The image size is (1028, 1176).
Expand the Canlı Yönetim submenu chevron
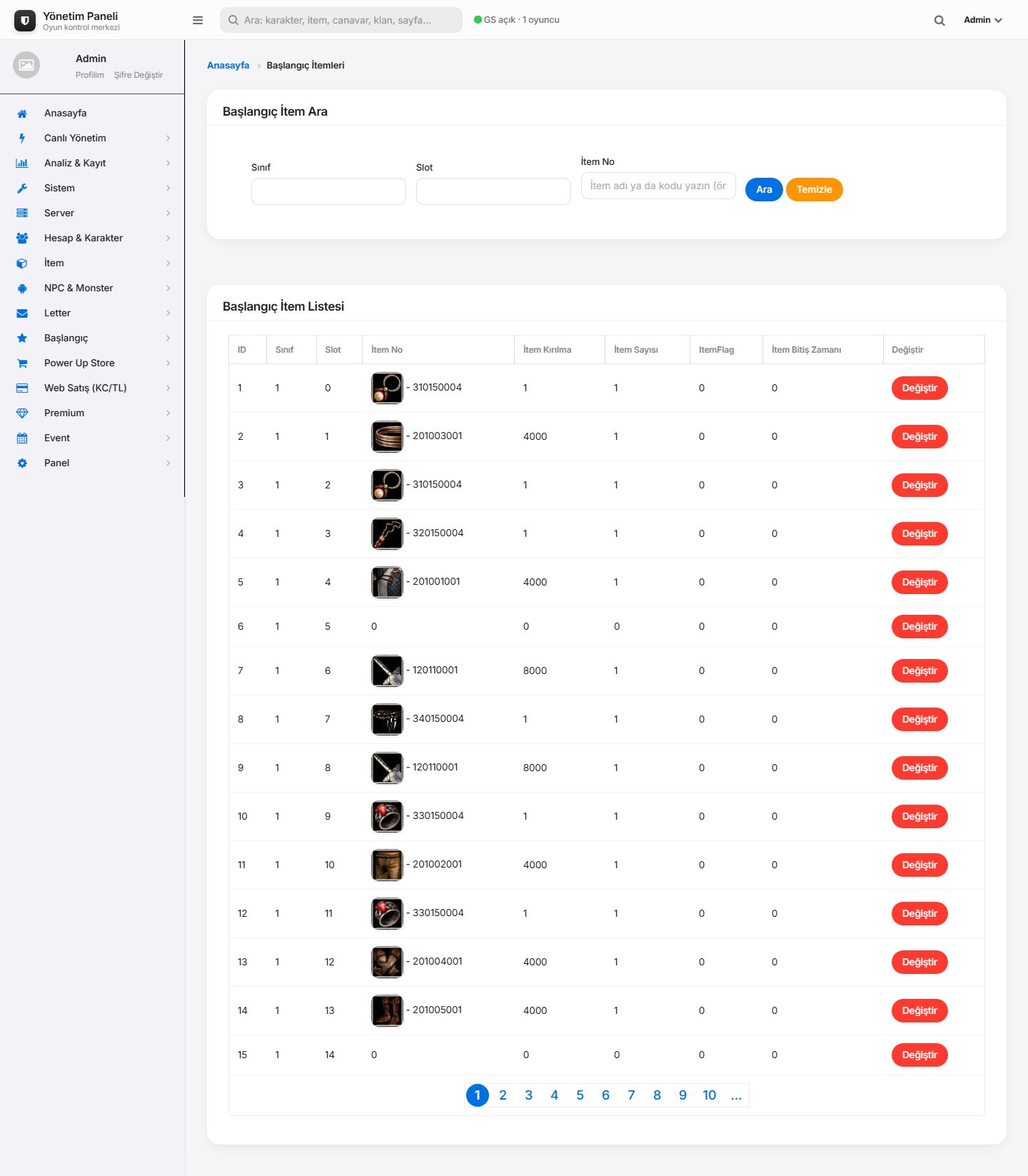(x=168, y=139)
